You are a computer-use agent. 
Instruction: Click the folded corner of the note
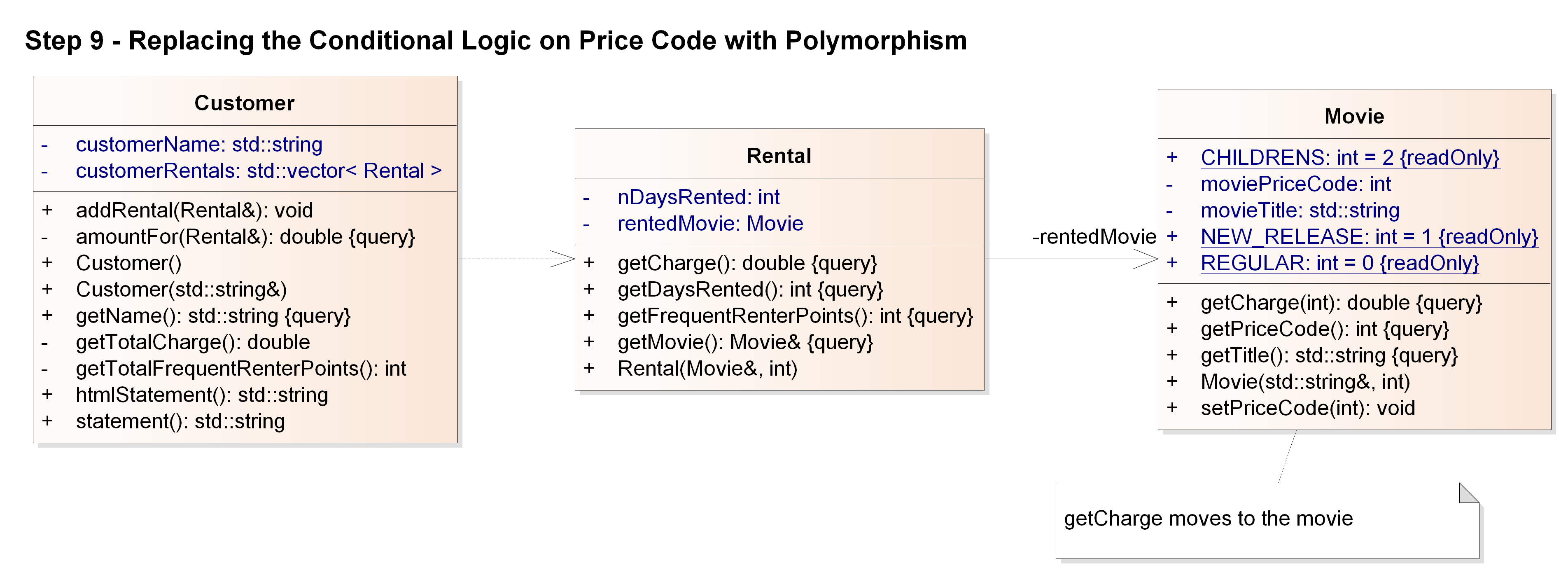1469,493
